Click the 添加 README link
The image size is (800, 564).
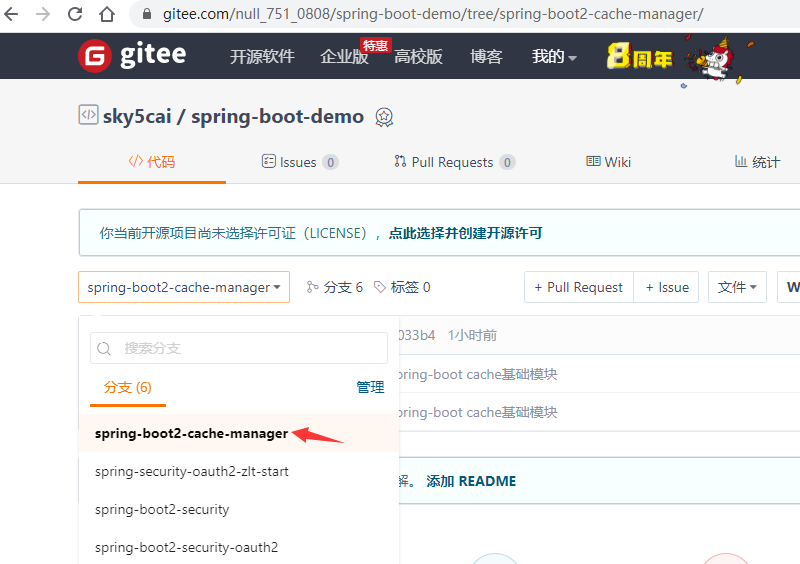point(471,481)
